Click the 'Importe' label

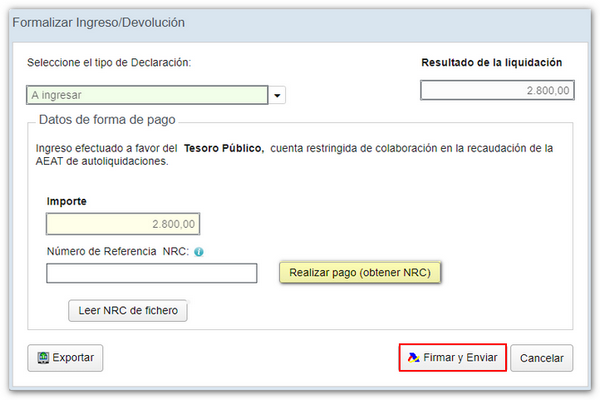67,201
